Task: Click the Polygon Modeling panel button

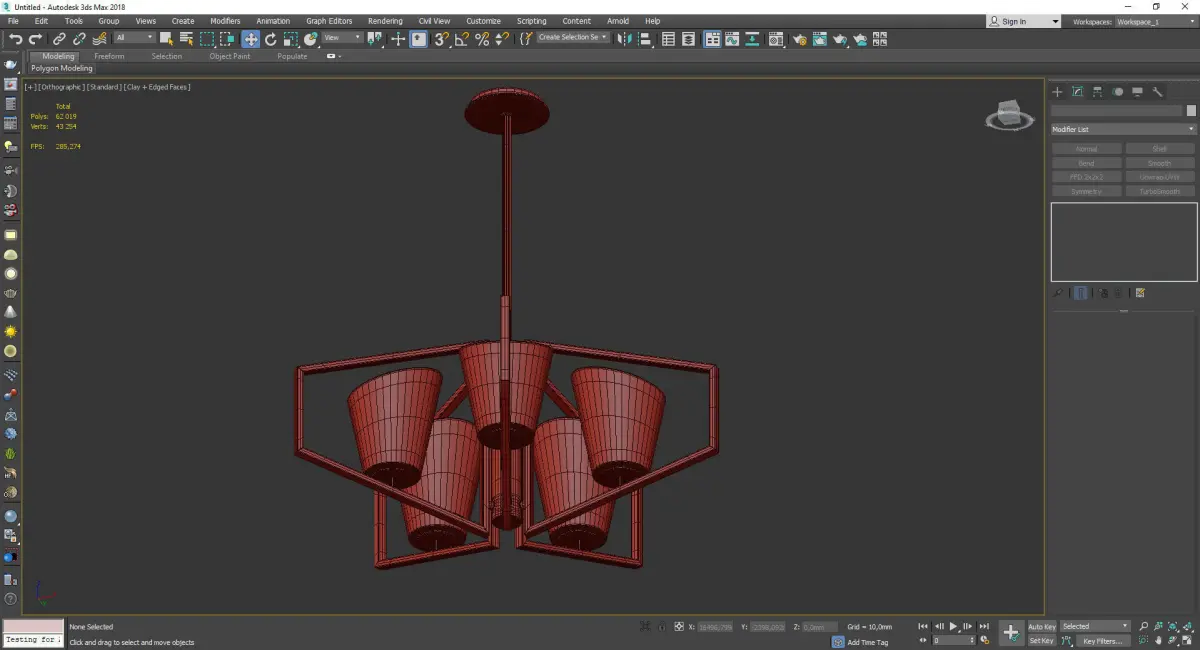Action: (x=61, y=69)
